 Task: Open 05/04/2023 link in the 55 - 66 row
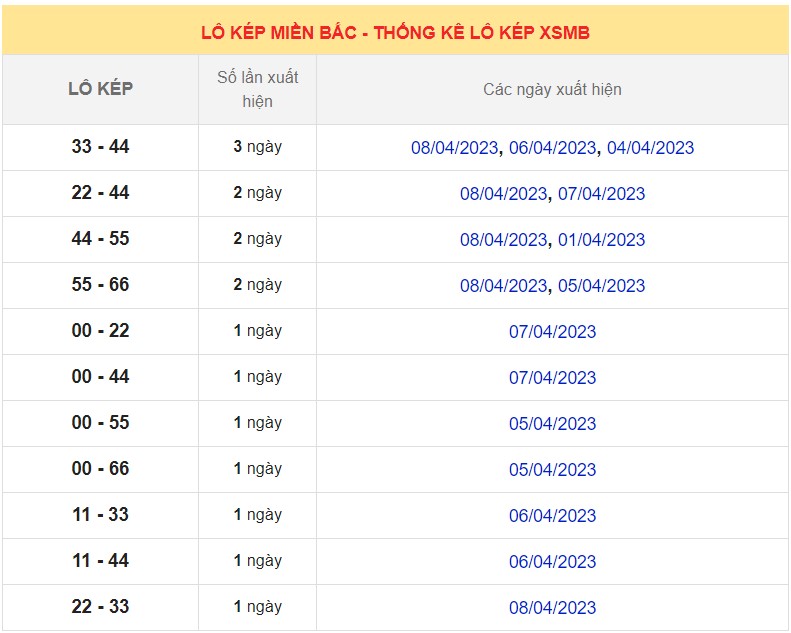coord(601,286)
